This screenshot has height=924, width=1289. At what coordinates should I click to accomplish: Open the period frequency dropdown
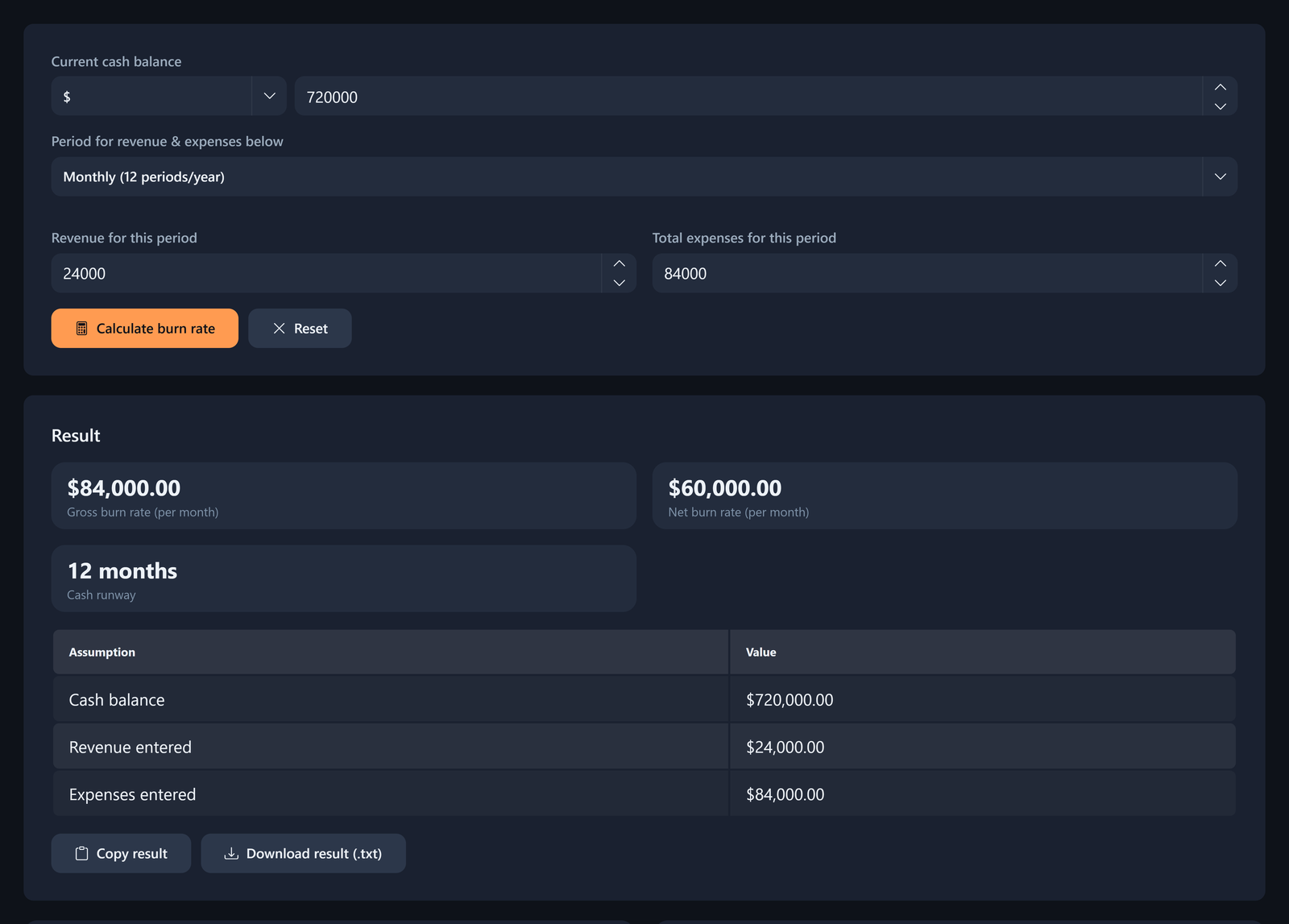[x=644, y=176]
